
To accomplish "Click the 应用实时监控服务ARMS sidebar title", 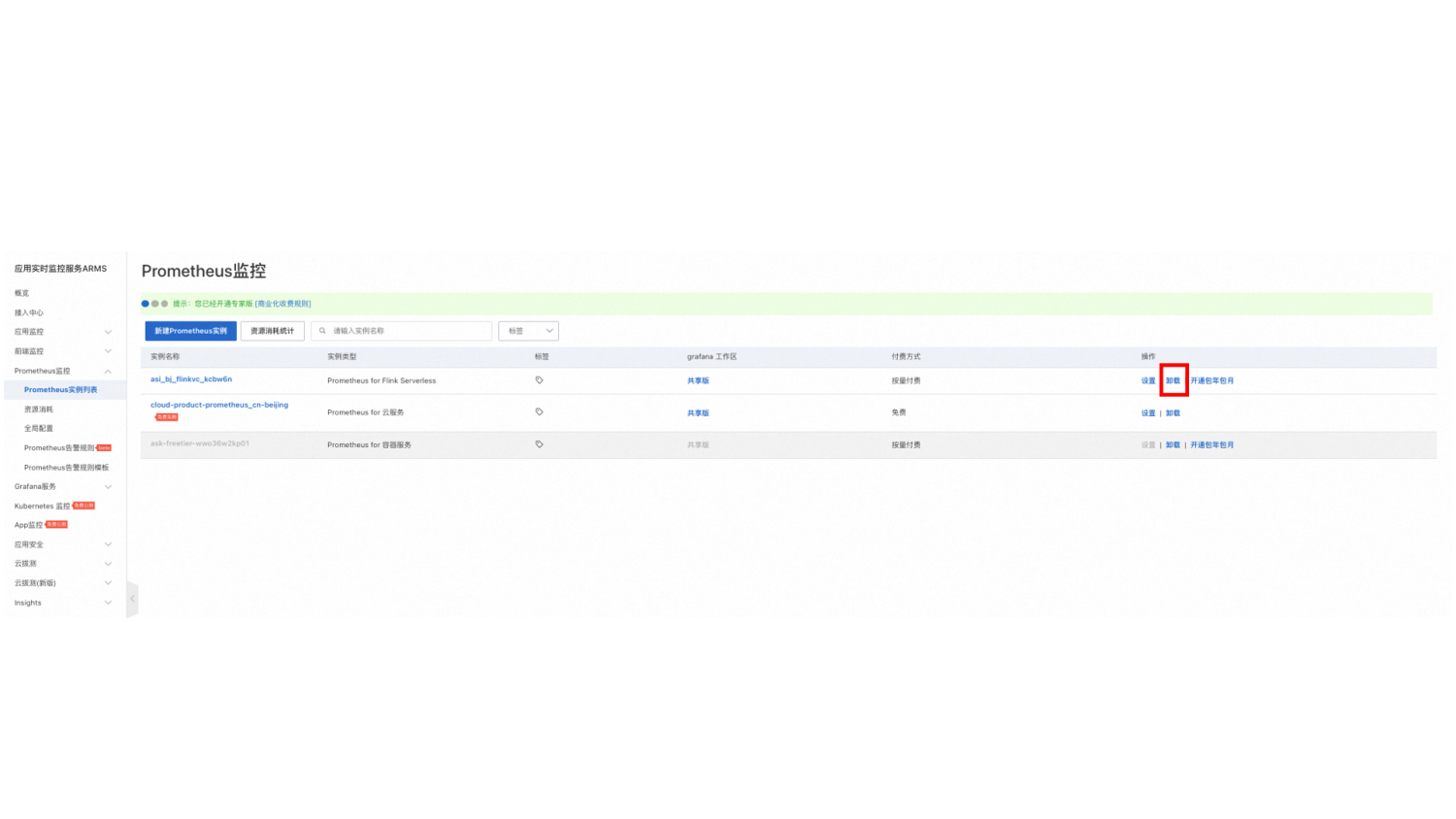I will click(60, 269).
